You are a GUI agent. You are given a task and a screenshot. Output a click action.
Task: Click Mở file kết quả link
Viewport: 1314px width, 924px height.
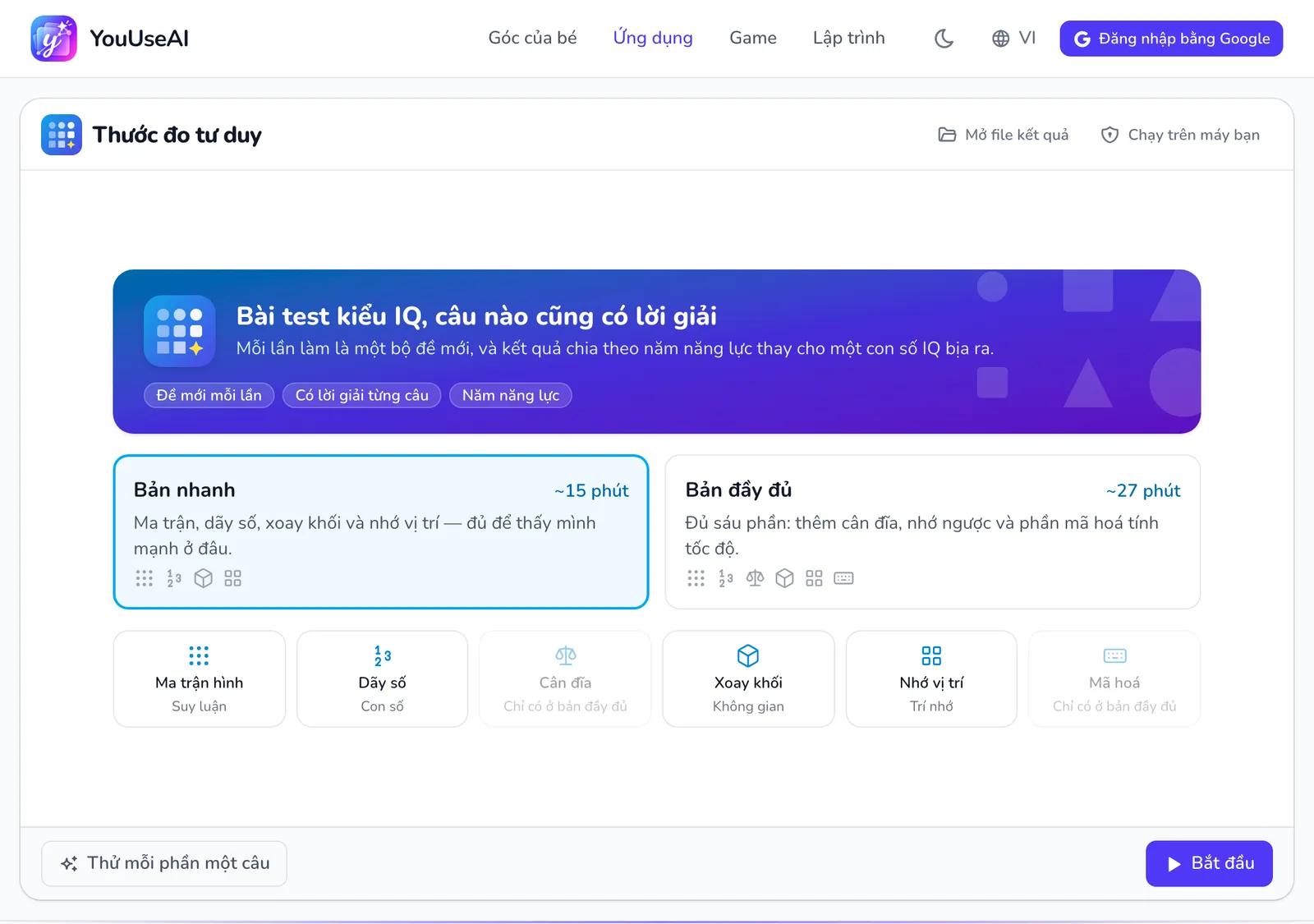1004,135
